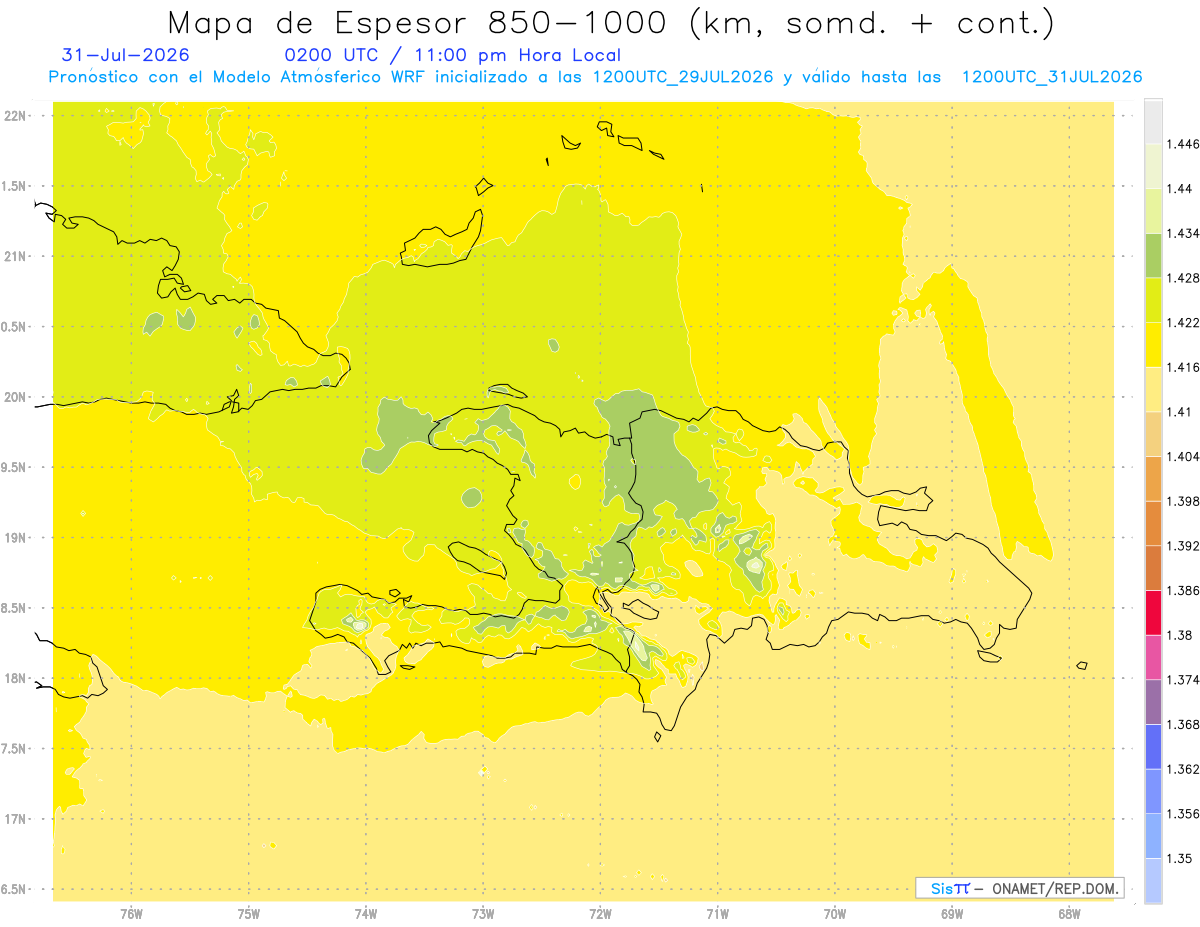This screenshot has height=927, width=1200.
Task: Pick the pink 1.374–1.38 colorbar swatch
Action: [x=1154, y=657]
